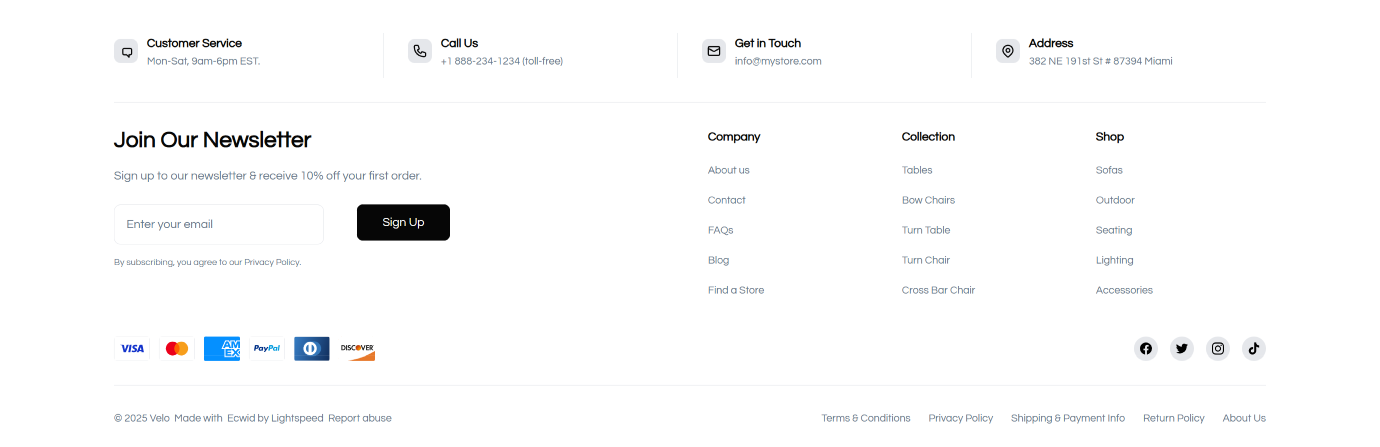Image resolution: width=1380 pixels, height=447 pixels.
Task: Open the Instagram social icon
Action: tap(1218, 349)
